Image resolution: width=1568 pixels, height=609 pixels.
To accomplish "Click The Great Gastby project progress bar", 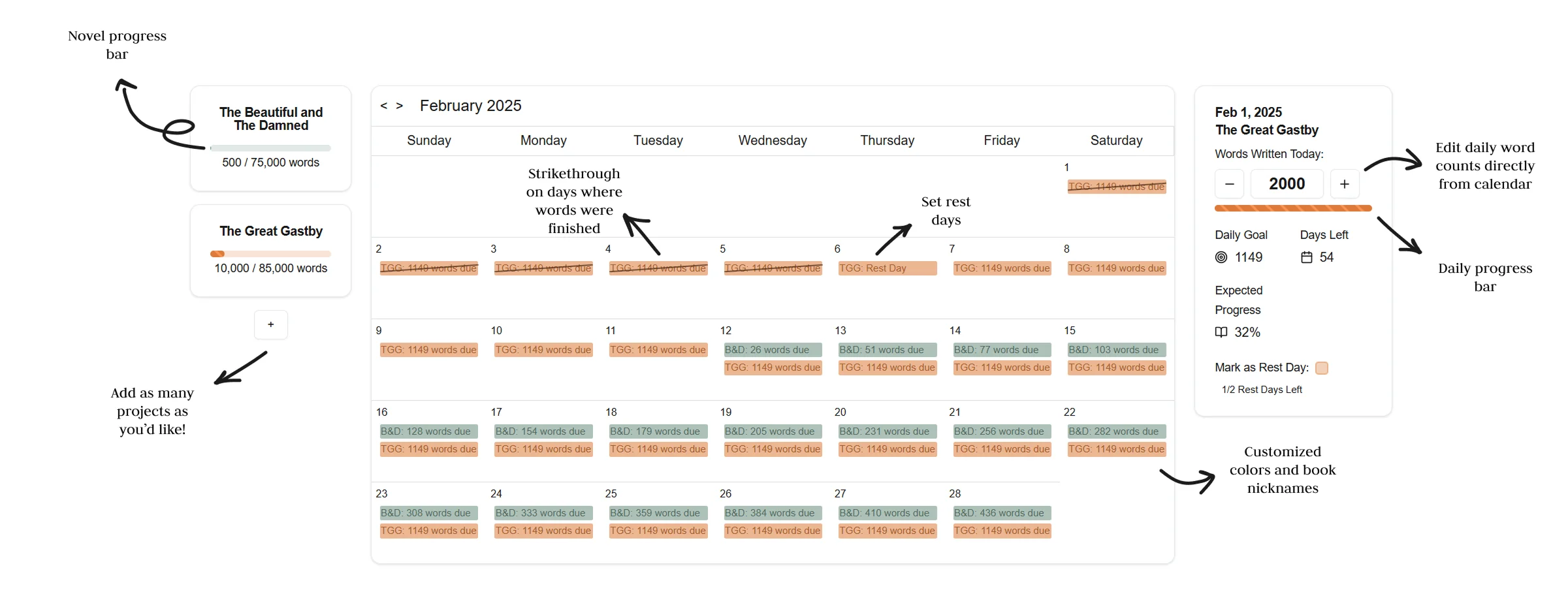I will (270, 253).
